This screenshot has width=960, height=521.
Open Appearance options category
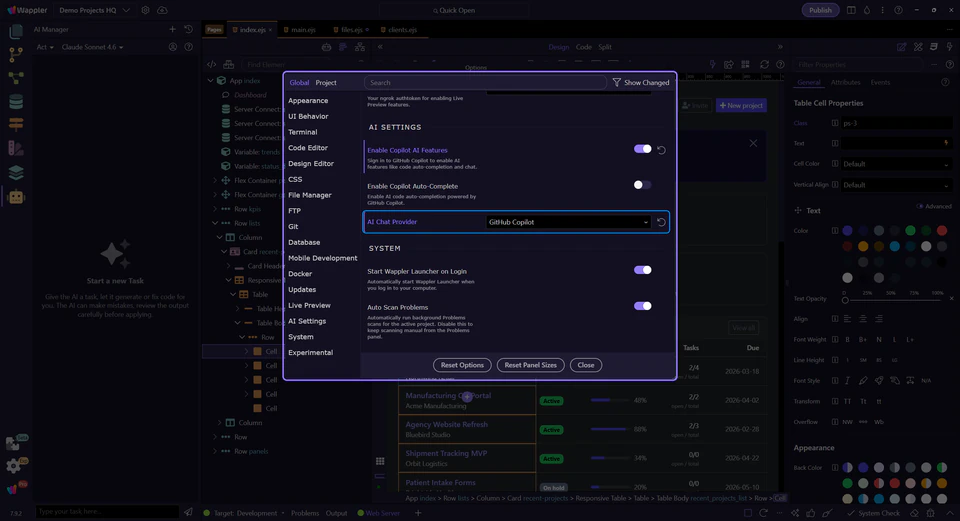point(308,100)
